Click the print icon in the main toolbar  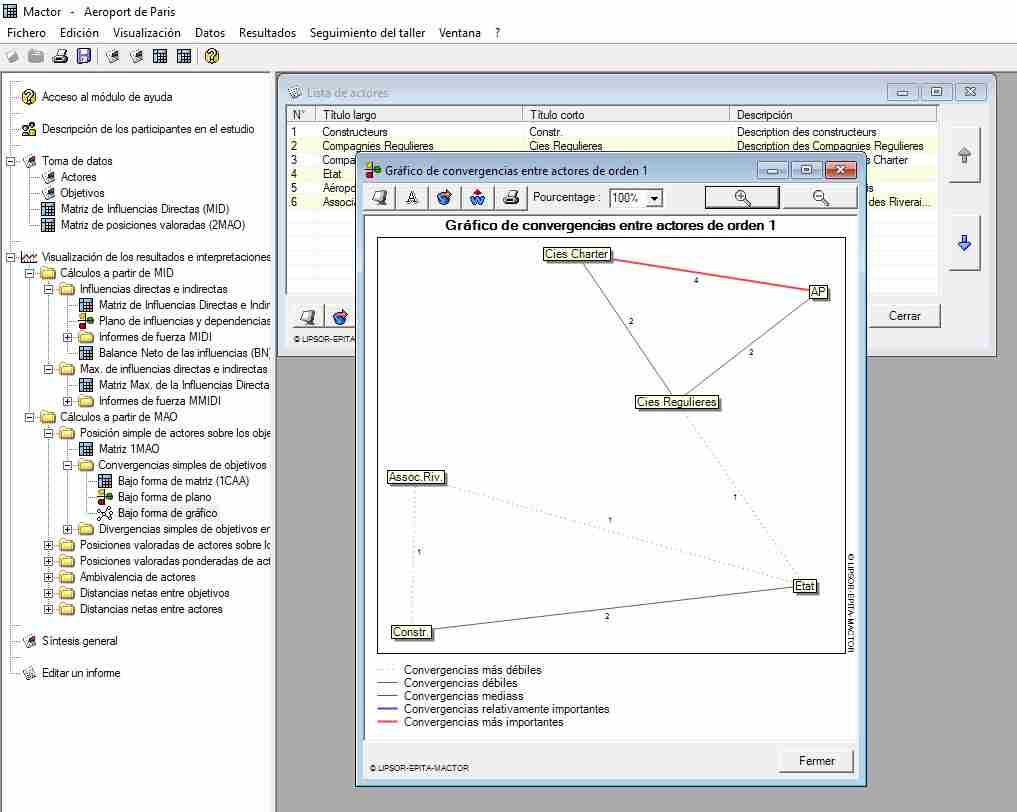tap(60, 56)
